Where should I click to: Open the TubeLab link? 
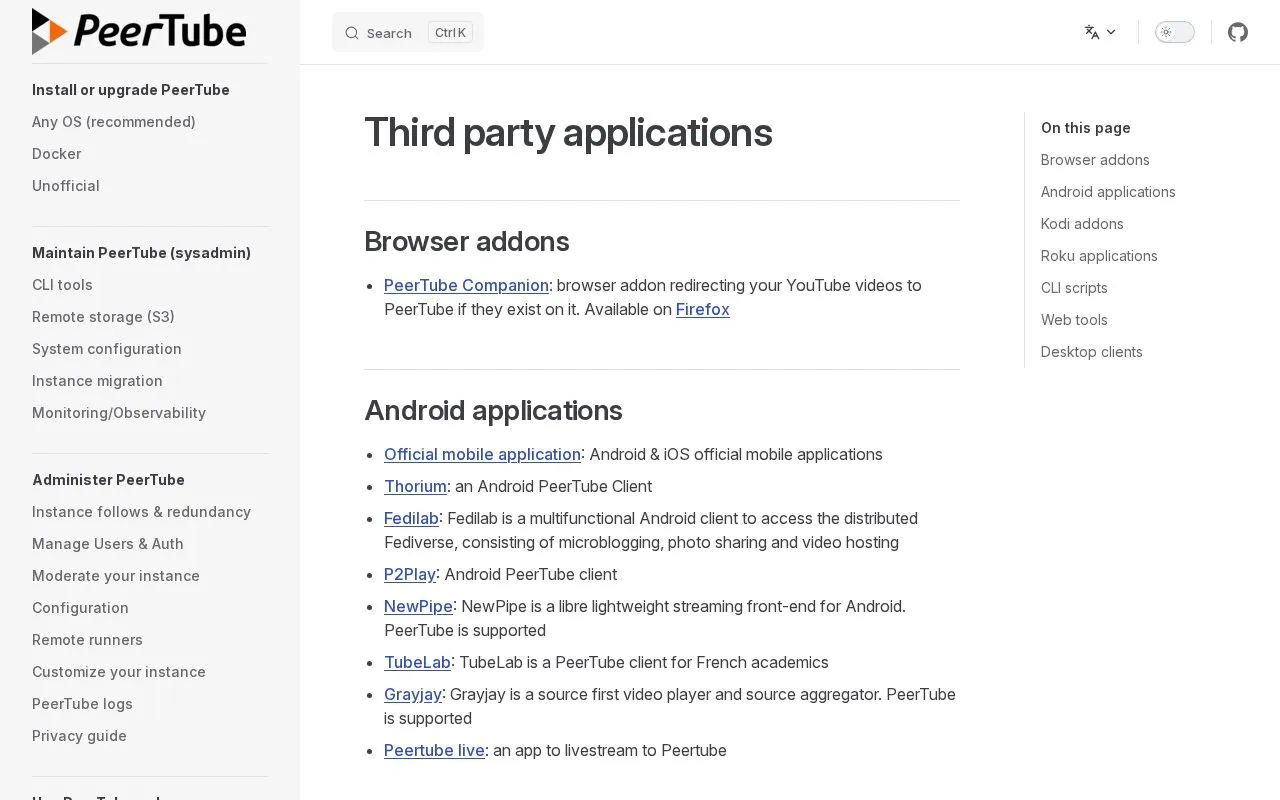(417, 662)
